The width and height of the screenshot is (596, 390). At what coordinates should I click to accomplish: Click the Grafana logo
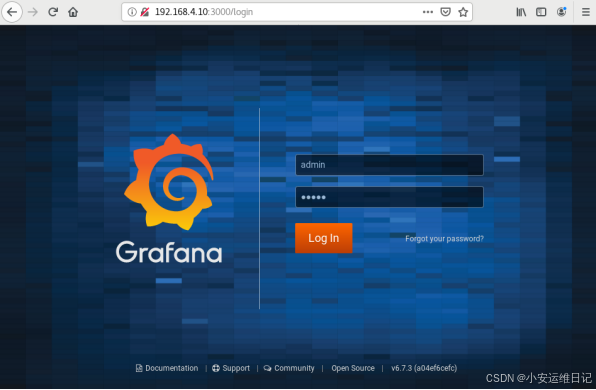pyautogui.click(x=169, y=198)
